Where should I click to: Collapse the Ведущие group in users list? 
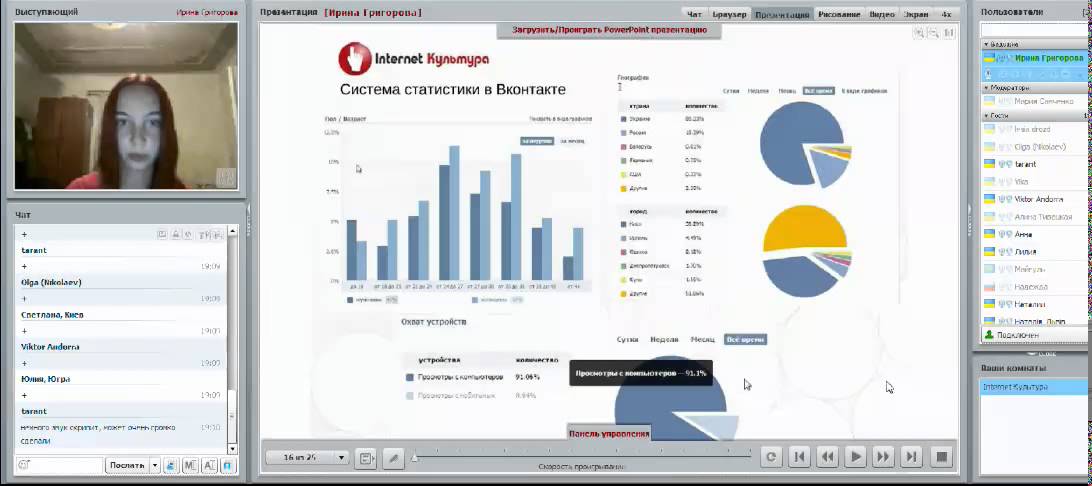(986, 45)
